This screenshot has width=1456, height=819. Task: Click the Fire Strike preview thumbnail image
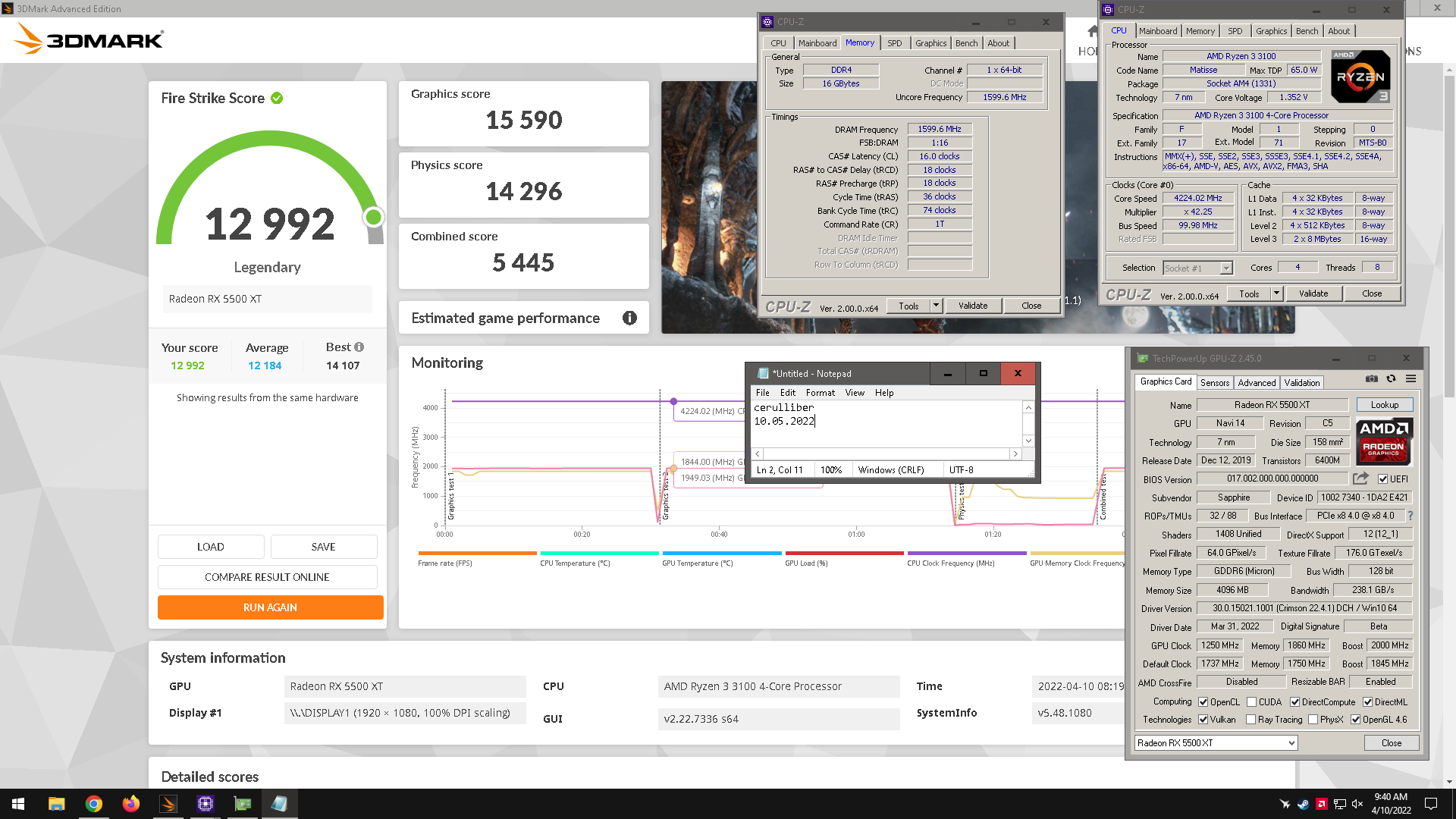(x=710, y=207)
